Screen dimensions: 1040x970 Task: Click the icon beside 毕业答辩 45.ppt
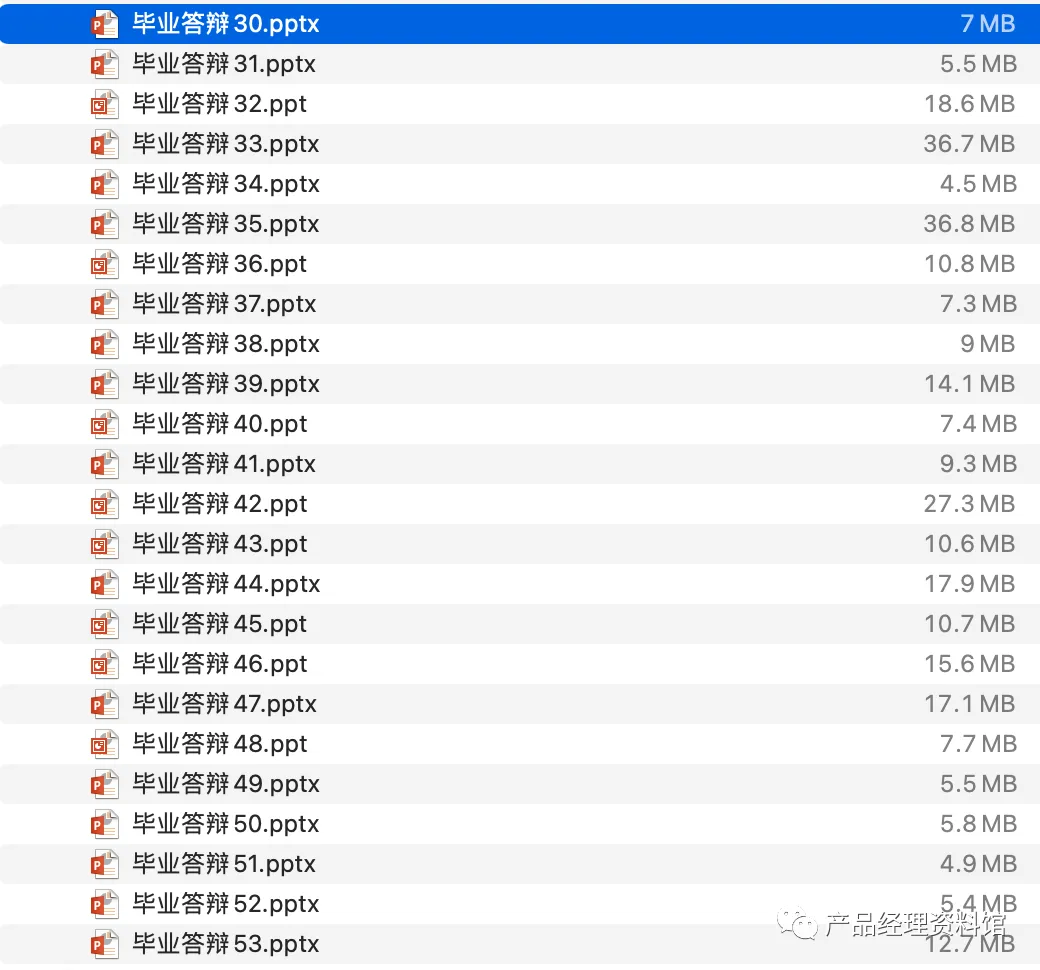click(105, 624)
